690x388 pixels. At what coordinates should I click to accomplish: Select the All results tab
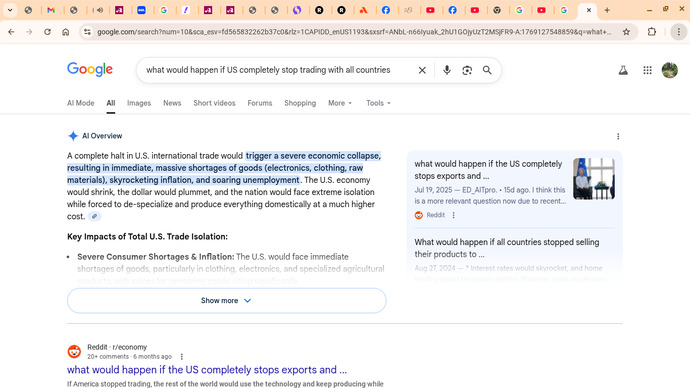(110, 103)
